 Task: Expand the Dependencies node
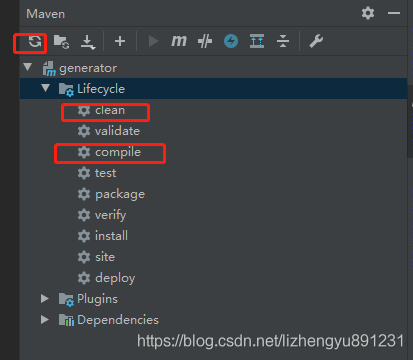(45, 319)
